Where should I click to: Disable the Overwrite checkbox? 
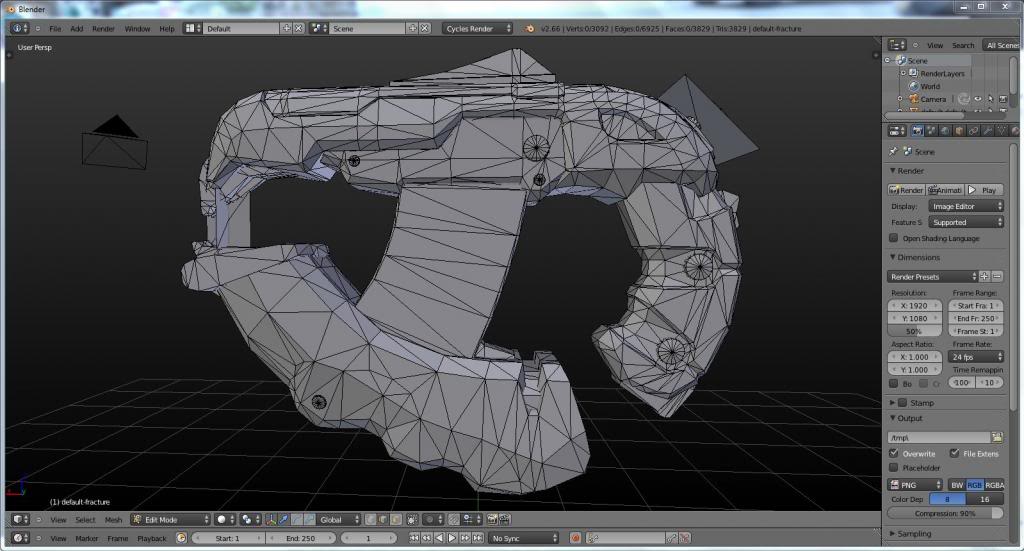tap(893, 453)
